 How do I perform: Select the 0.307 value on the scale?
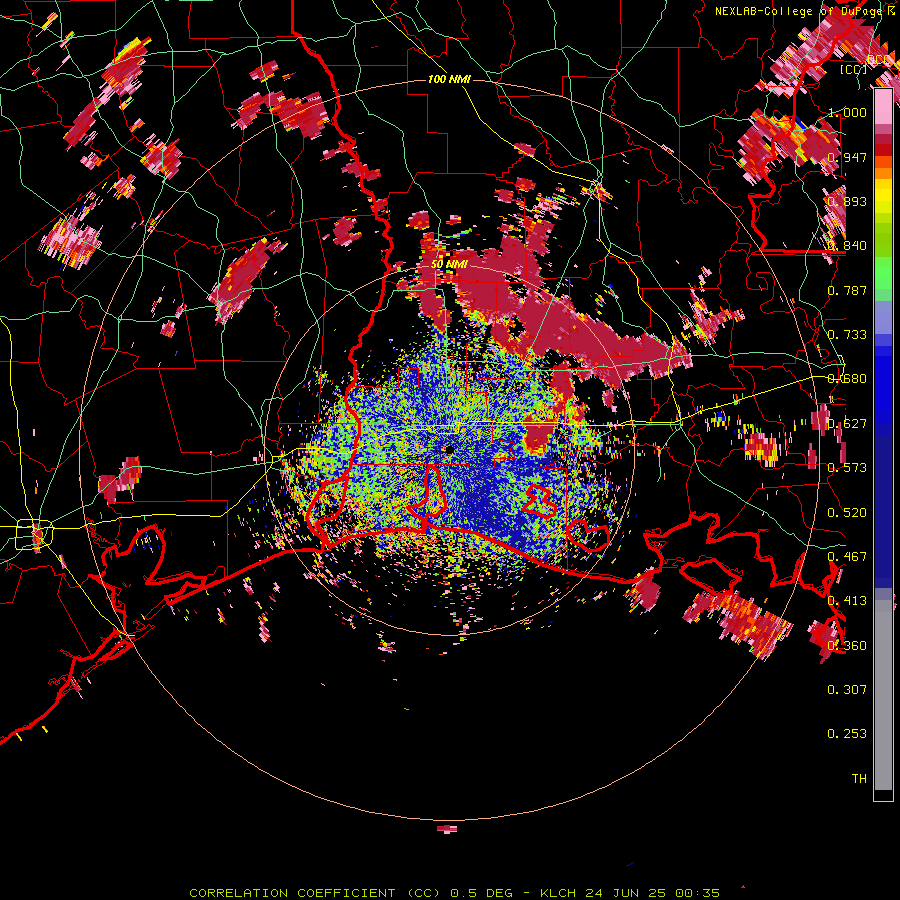[x=847, y=690]
